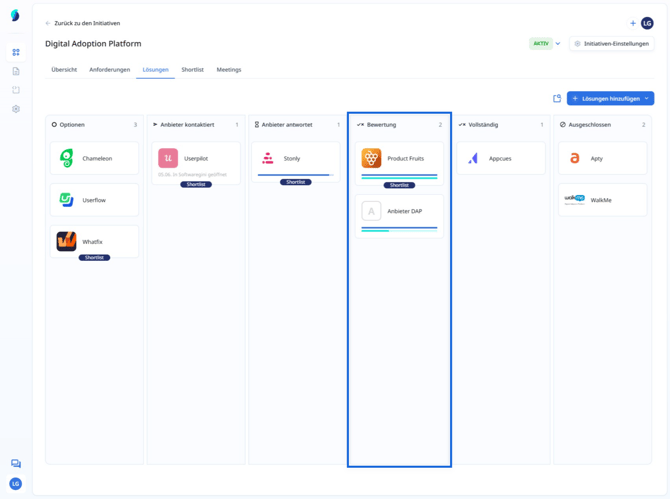Click the Chameleon logo icon
The image size is (670, 499).
coord(67,158)
